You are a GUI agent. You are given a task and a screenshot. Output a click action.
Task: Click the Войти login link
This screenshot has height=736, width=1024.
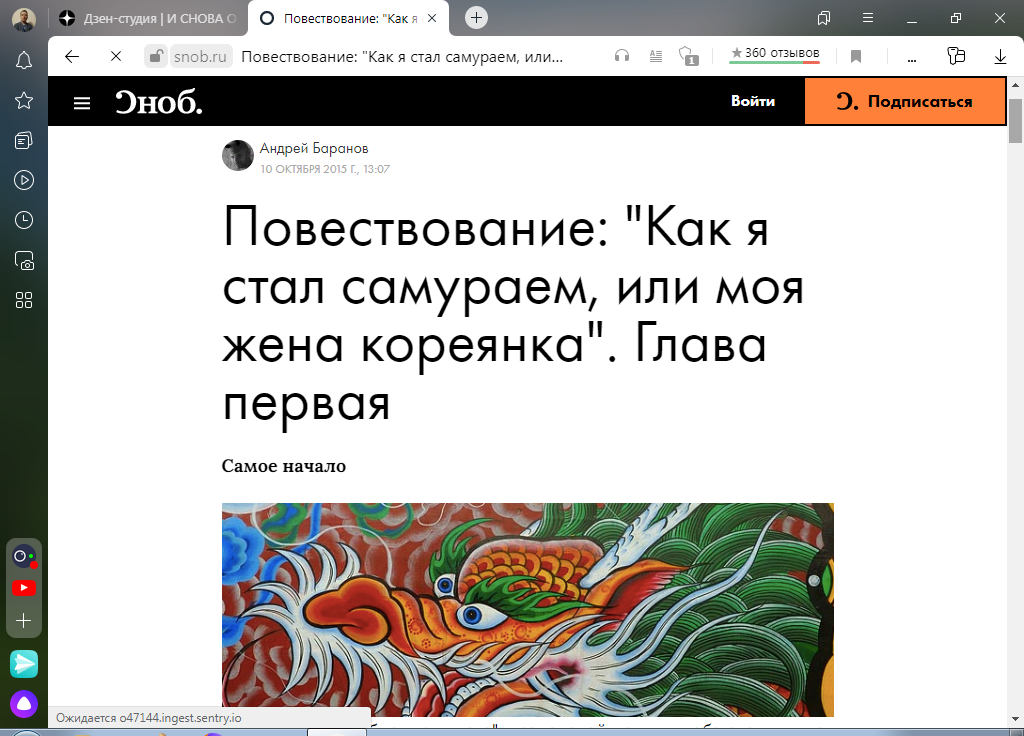pos(752,101)
